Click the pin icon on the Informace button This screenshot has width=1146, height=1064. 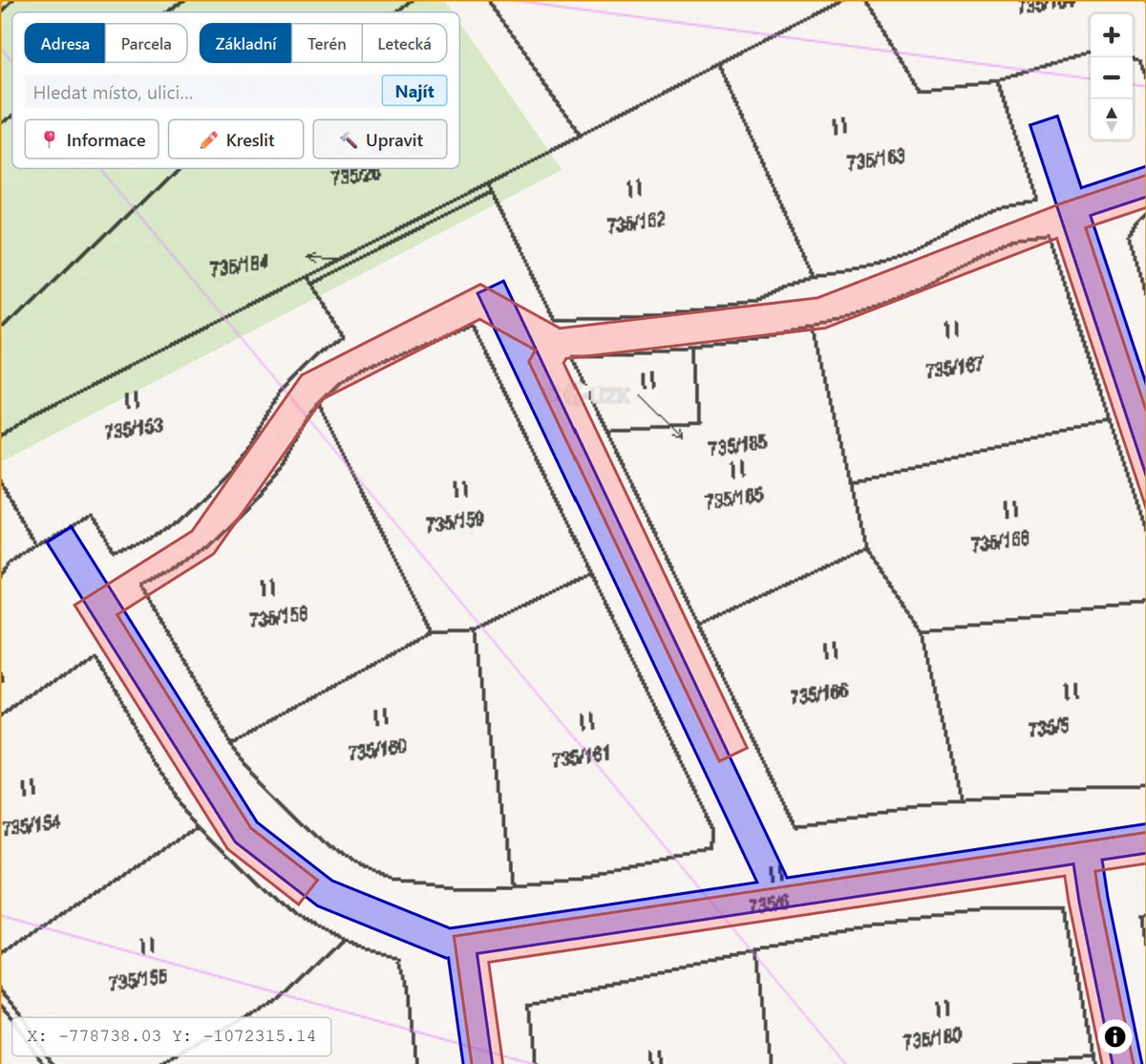pyautogui.click(x=50, y=139)
